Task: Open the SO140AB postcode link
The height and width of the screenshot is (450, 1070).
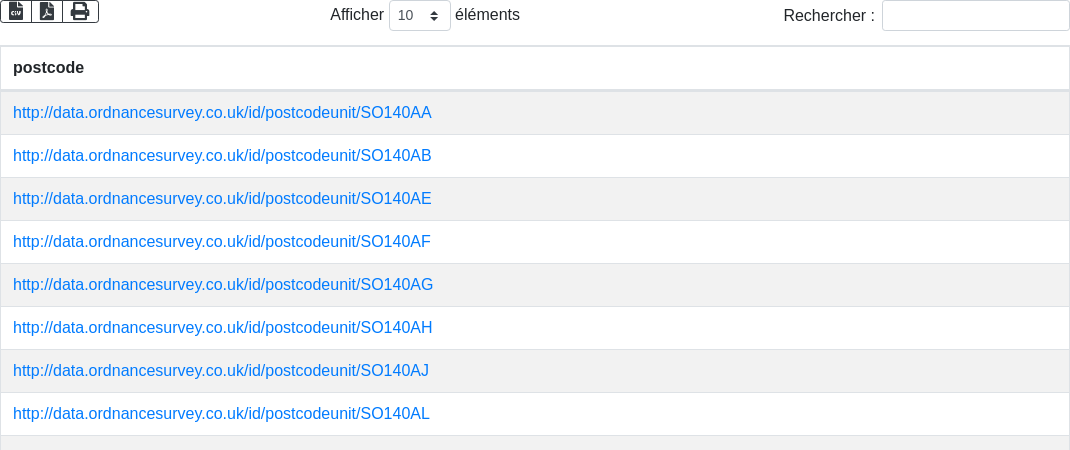Action: point(222,155)
